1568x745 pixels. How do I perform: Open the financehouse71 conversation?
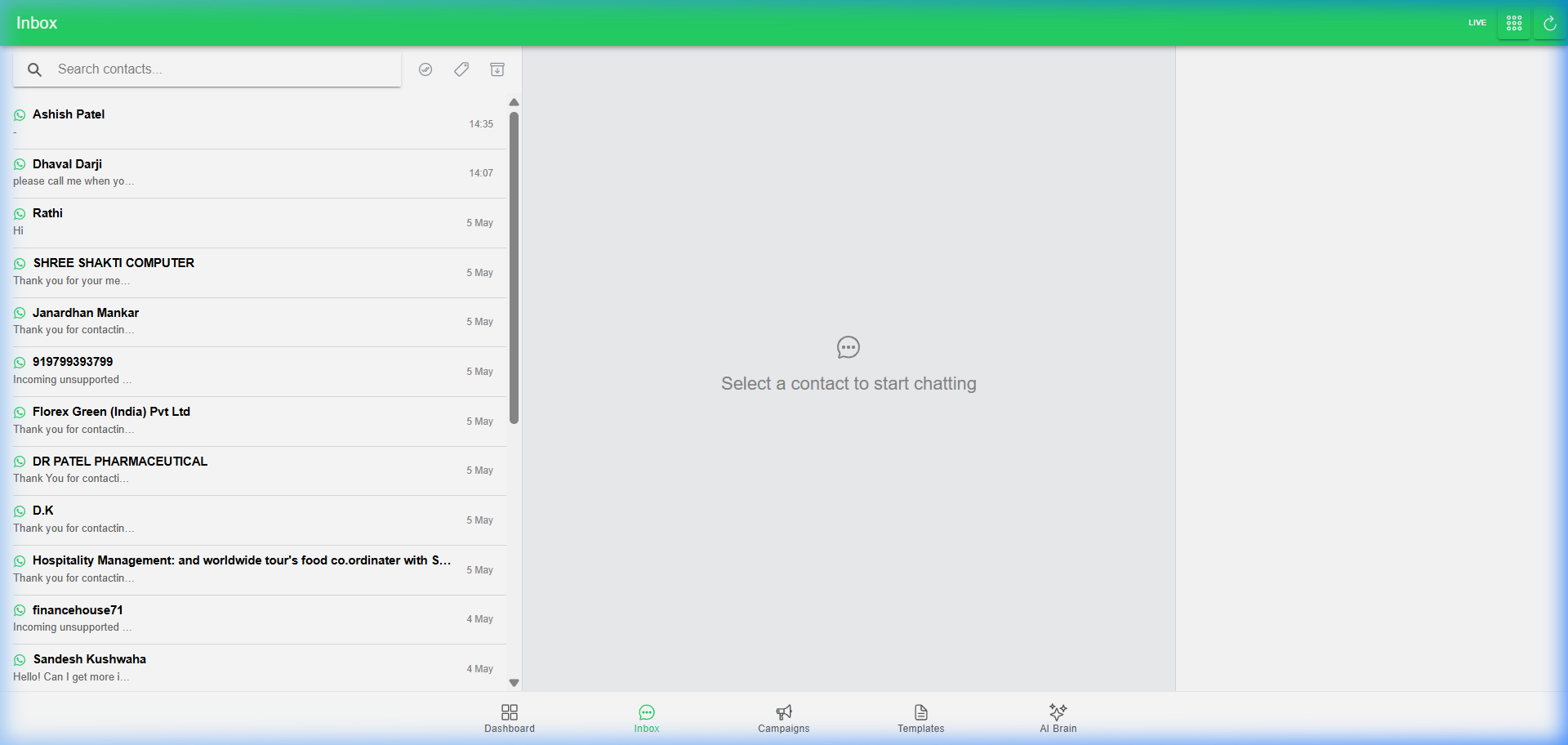260,619
